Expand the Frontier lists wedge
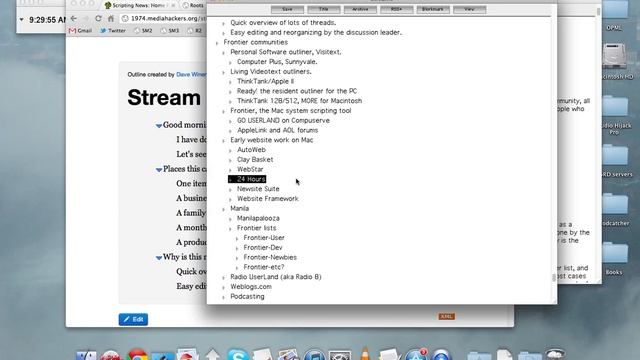The height and width of the screenshot is (360, 640). coord(230,229)
